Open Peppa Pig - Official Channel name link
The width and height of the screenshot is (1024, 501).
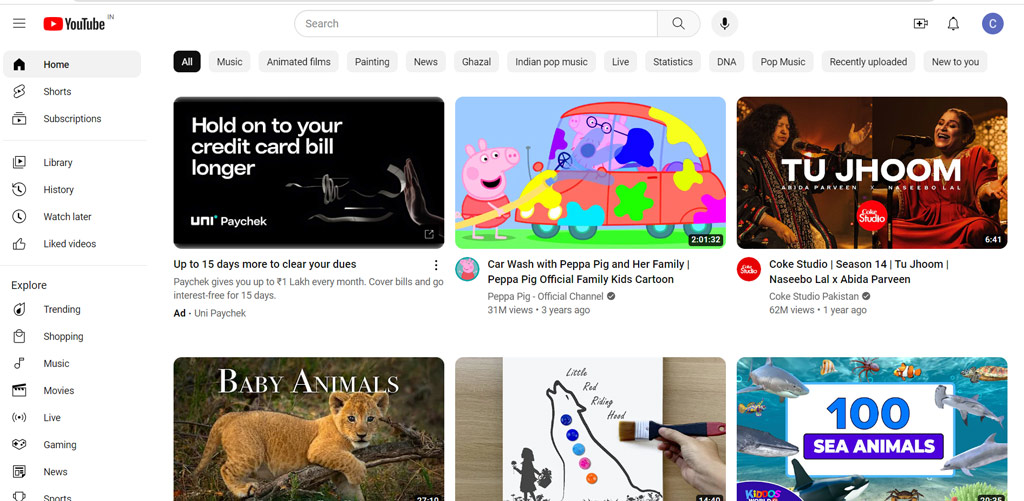point(545,296)
